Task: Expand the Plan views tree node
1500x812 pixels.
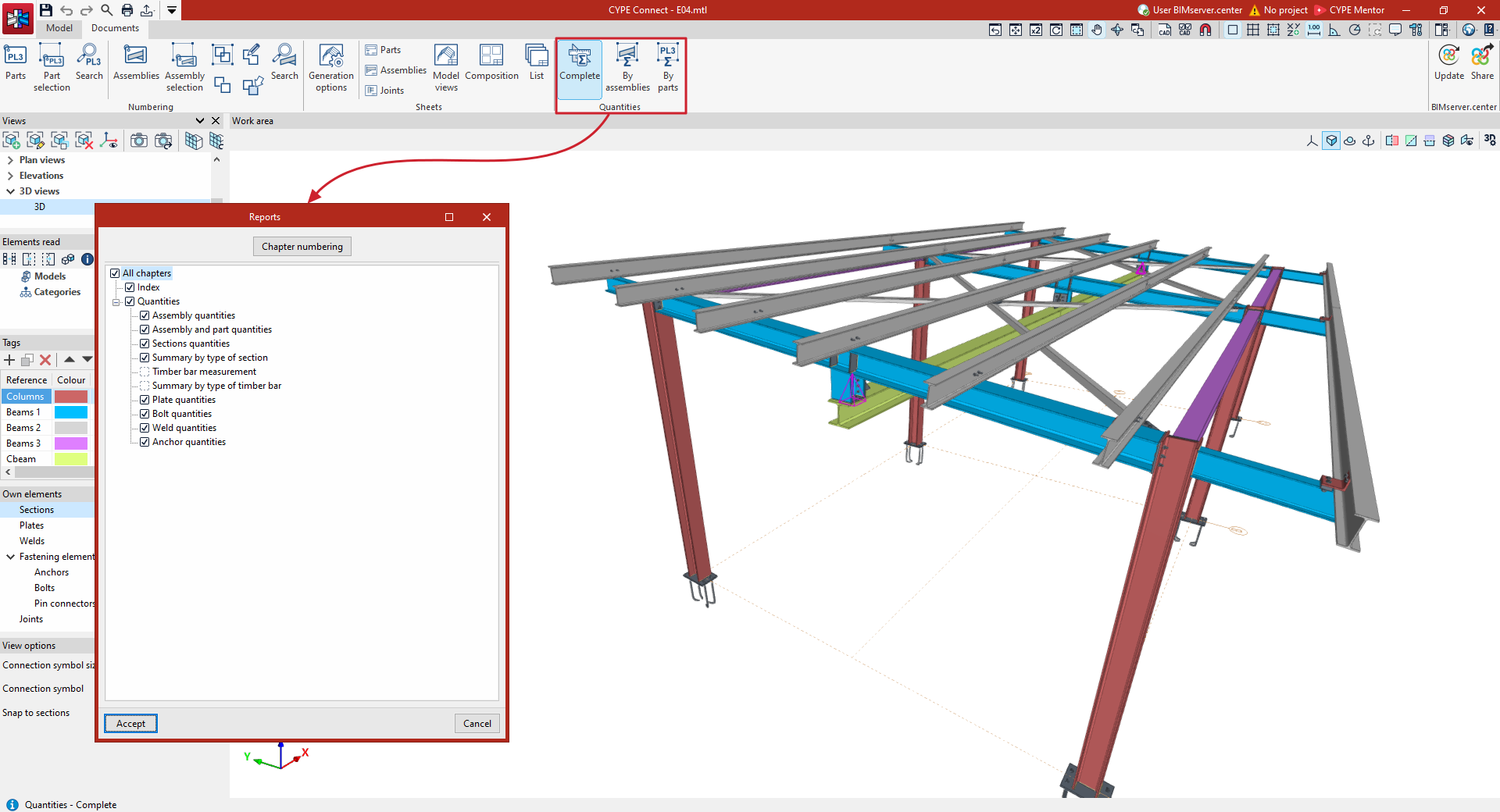Action: pyautogui.click(x=10, y=160)
